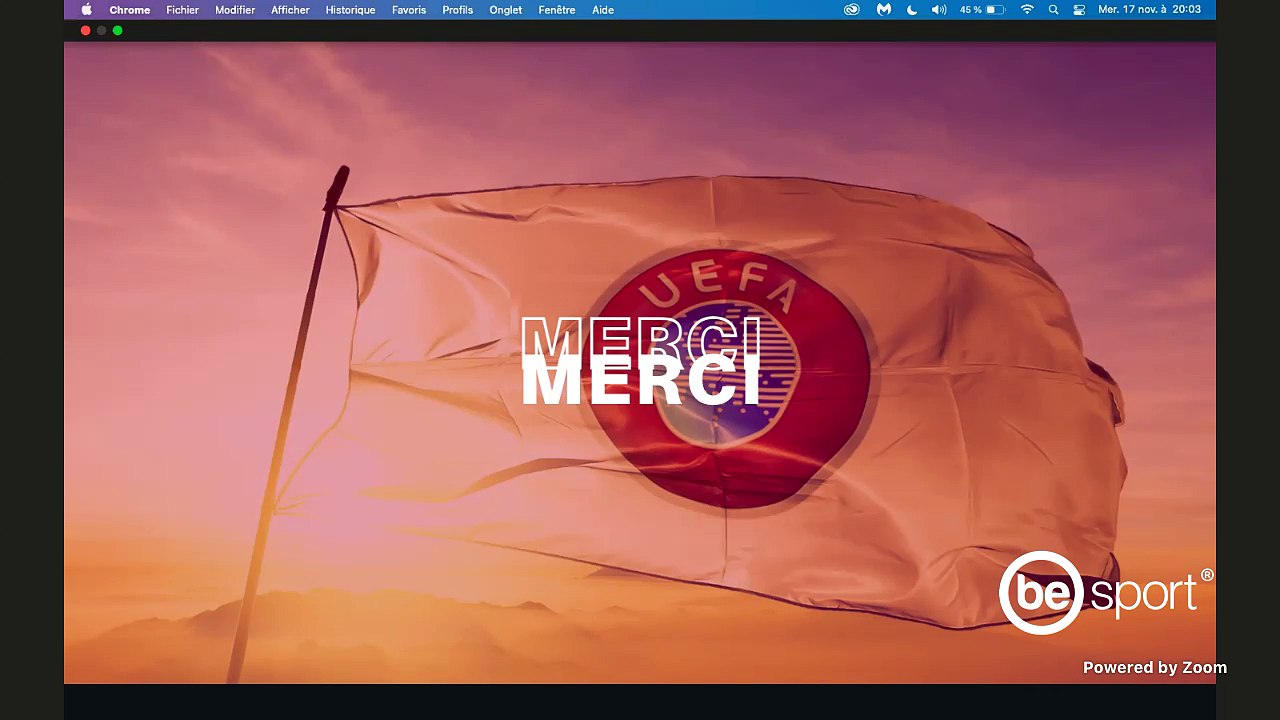This screenshot has width=1280, height=720.
Task: Click the Malwarebytes menu bar icon
Action: pos(884,10)
